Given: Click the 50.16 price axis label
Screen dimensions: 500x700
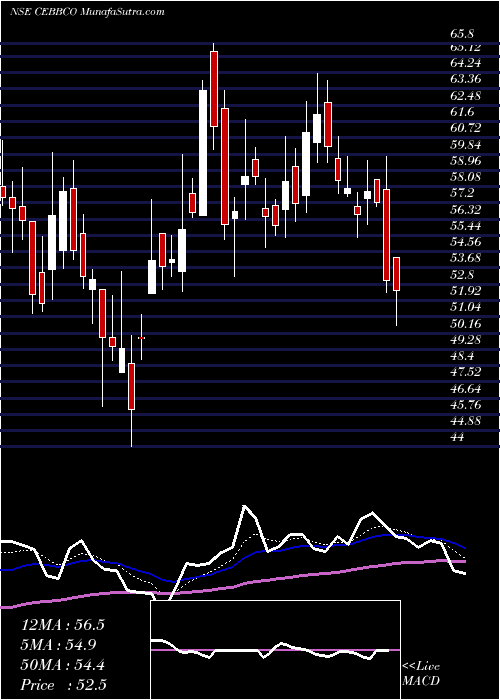Looking at the screenshot, I should (x=466, y=324).
